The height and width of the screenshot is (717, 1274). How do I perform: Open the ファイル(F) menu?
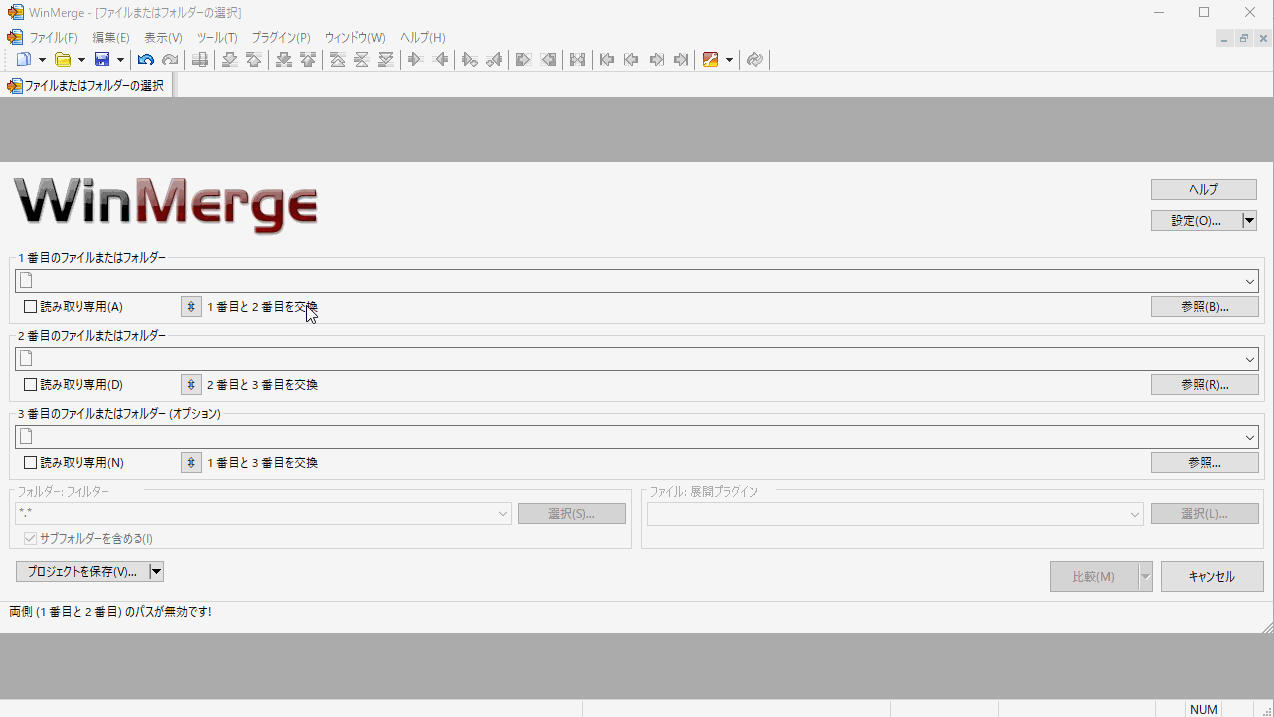pos(53,37)
